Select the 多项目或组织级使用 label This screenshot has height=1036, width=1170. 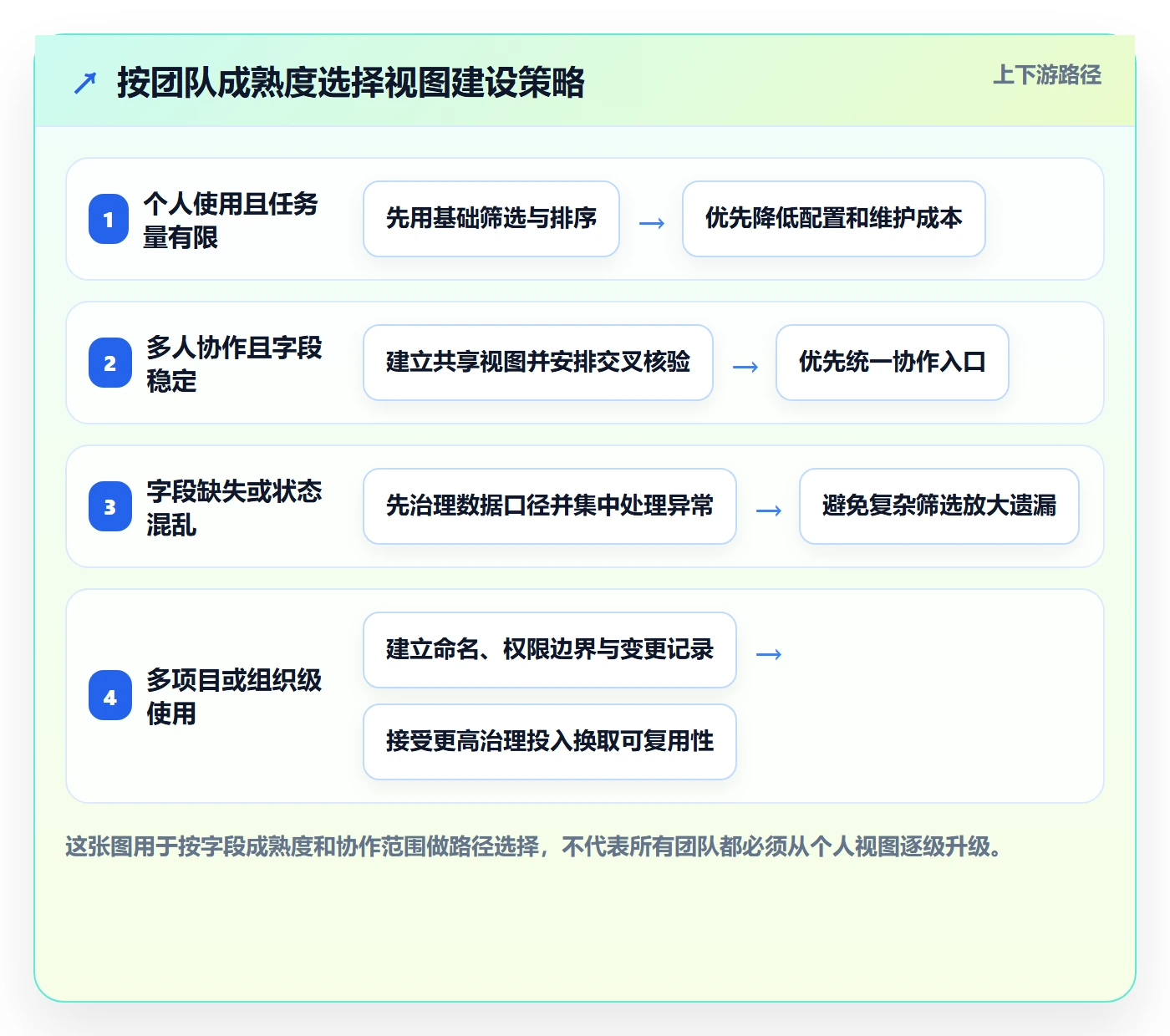click(x=234, y=696)
